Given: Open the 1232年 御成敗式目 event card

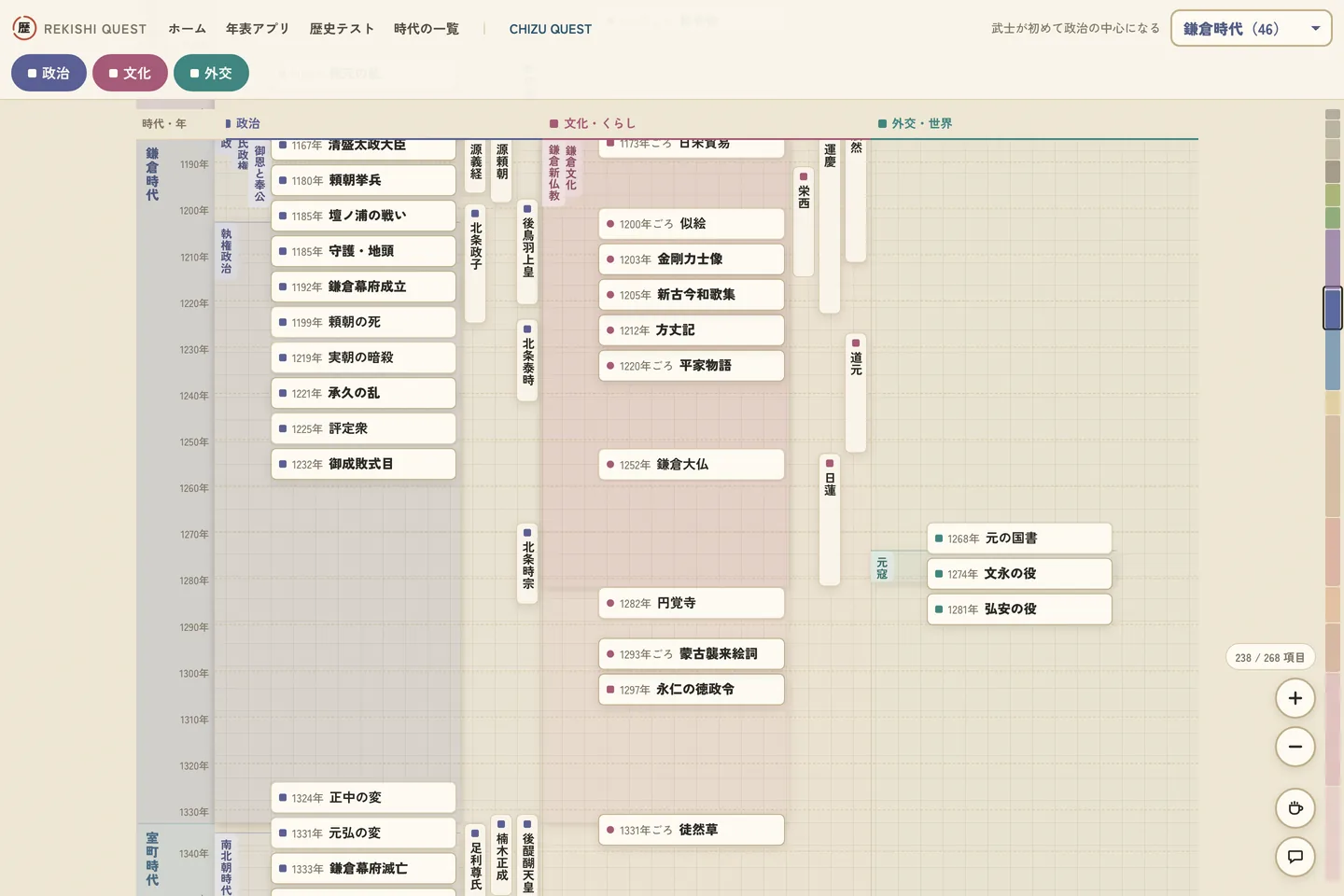Looking at the screenshot, I should (363, 464).
